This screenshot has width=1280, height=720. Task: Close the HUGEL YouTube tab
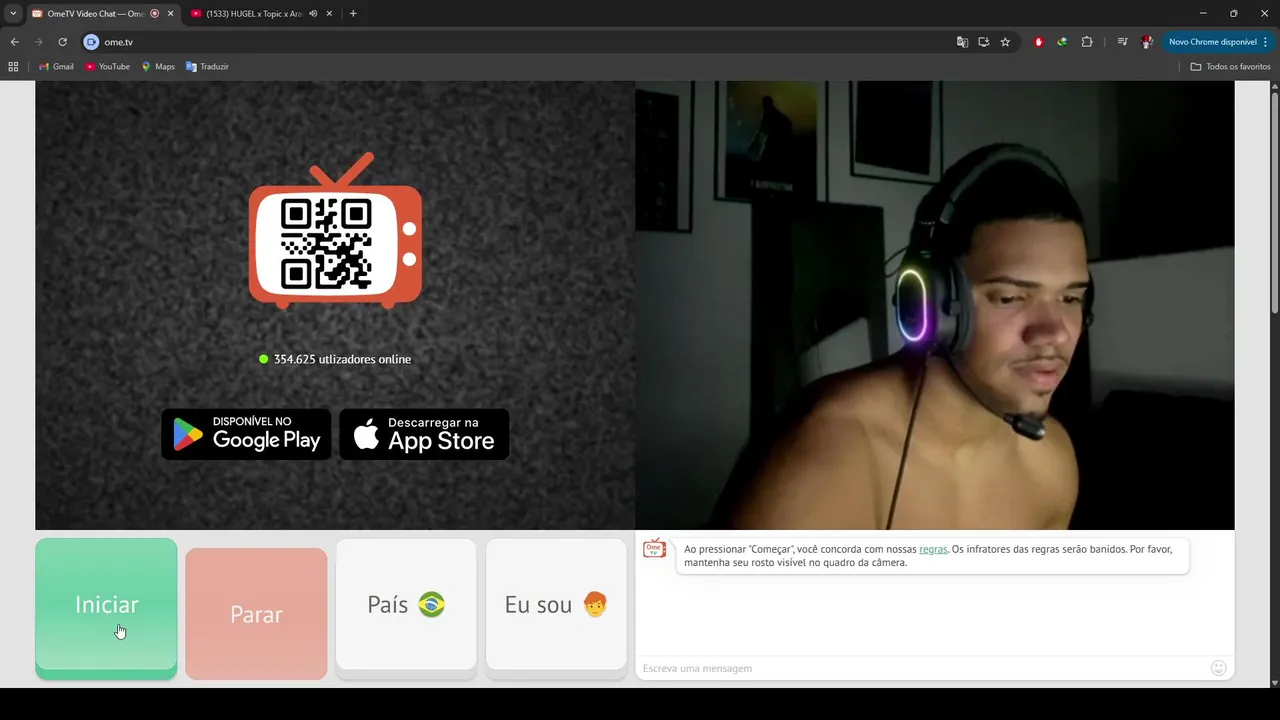tap(329, 14)
